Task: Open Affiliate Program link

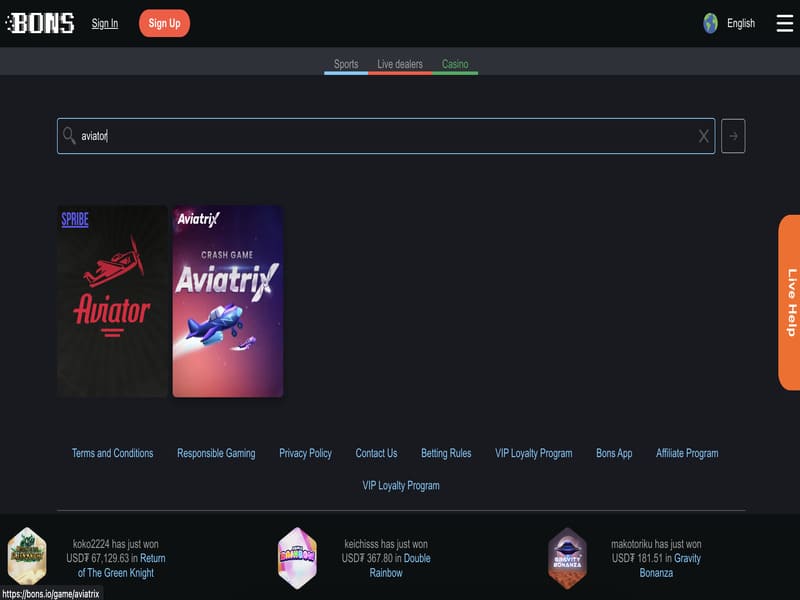Action: pyautogui.click(x=687, y=453)
